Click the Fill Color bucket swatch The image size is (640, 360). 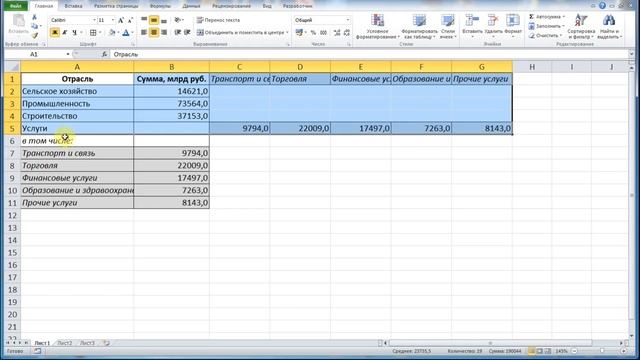coord(111,32)
